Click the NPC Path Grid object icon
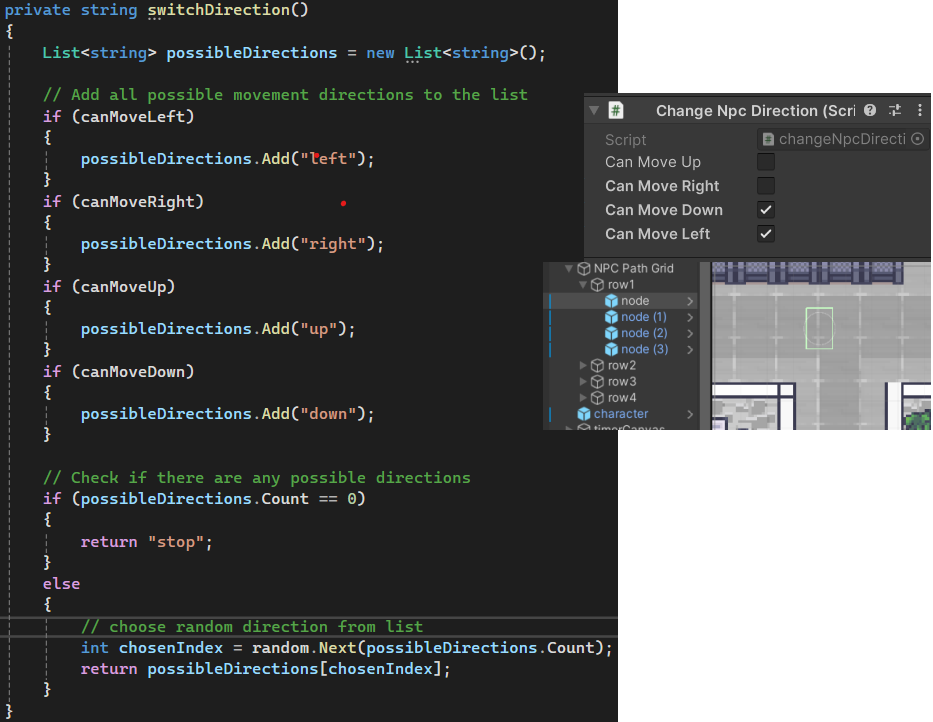Image resolution: width=933 pixels, height=722 pixels. point(584,268)
